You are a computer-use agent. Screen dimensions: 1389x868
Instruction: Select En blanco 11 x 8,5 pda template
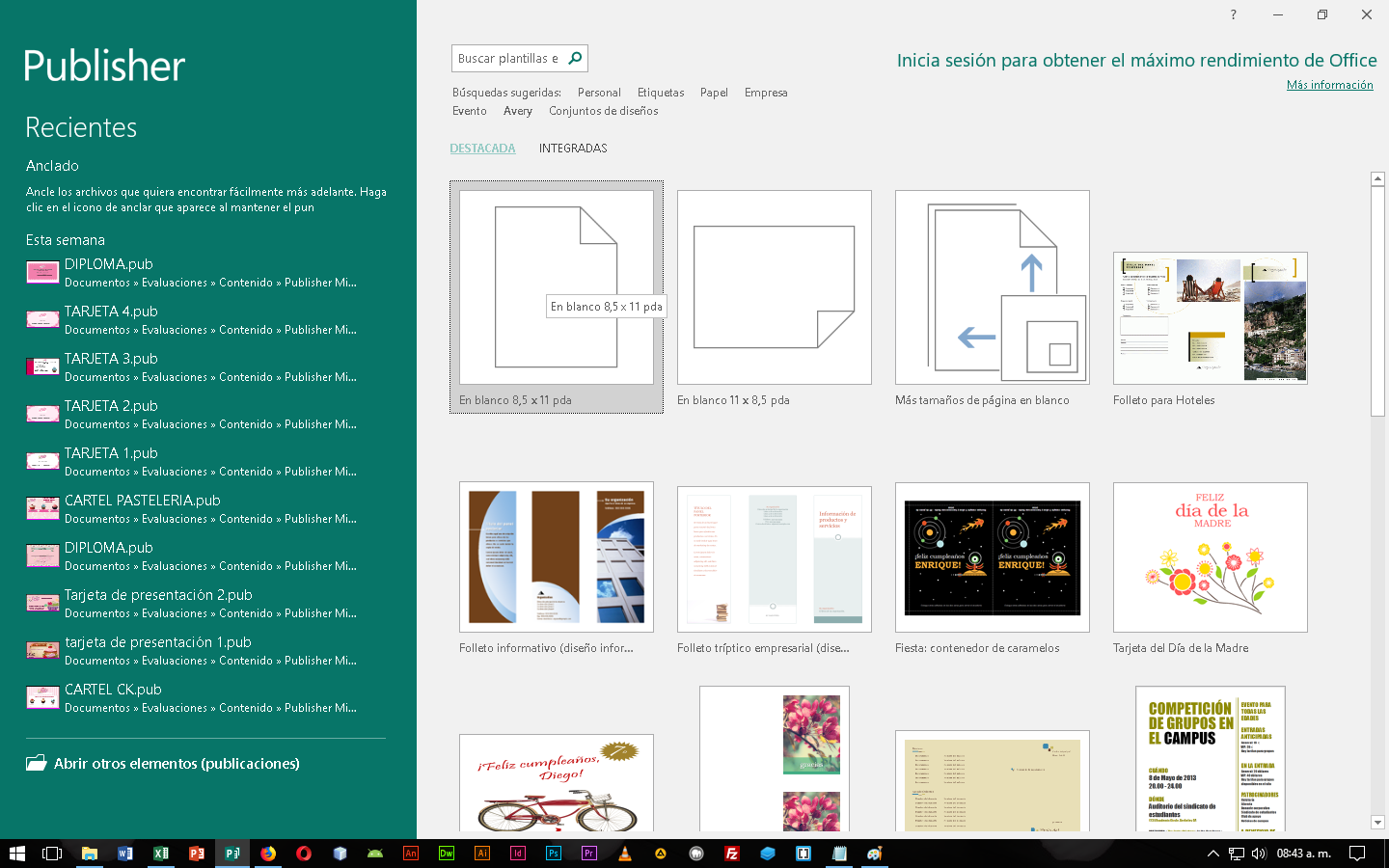click(x=775, y=297)
